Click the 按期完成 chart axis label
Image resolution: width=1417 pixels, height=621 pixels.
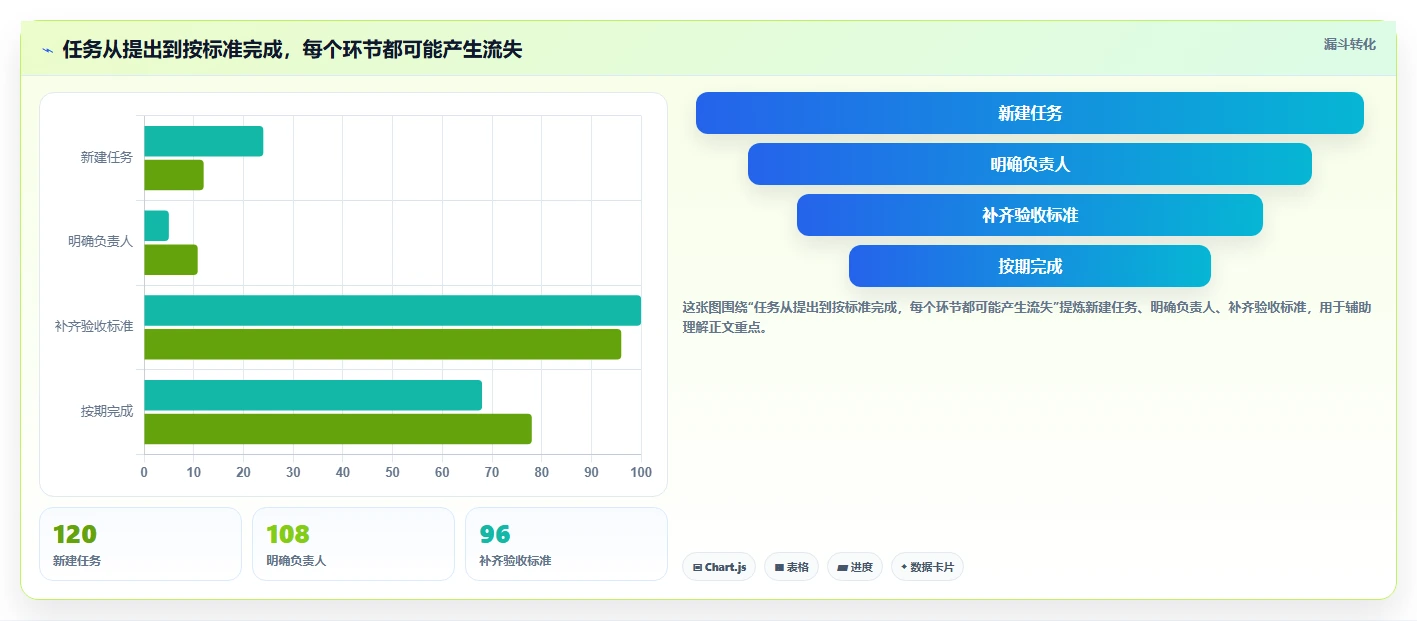107,412
